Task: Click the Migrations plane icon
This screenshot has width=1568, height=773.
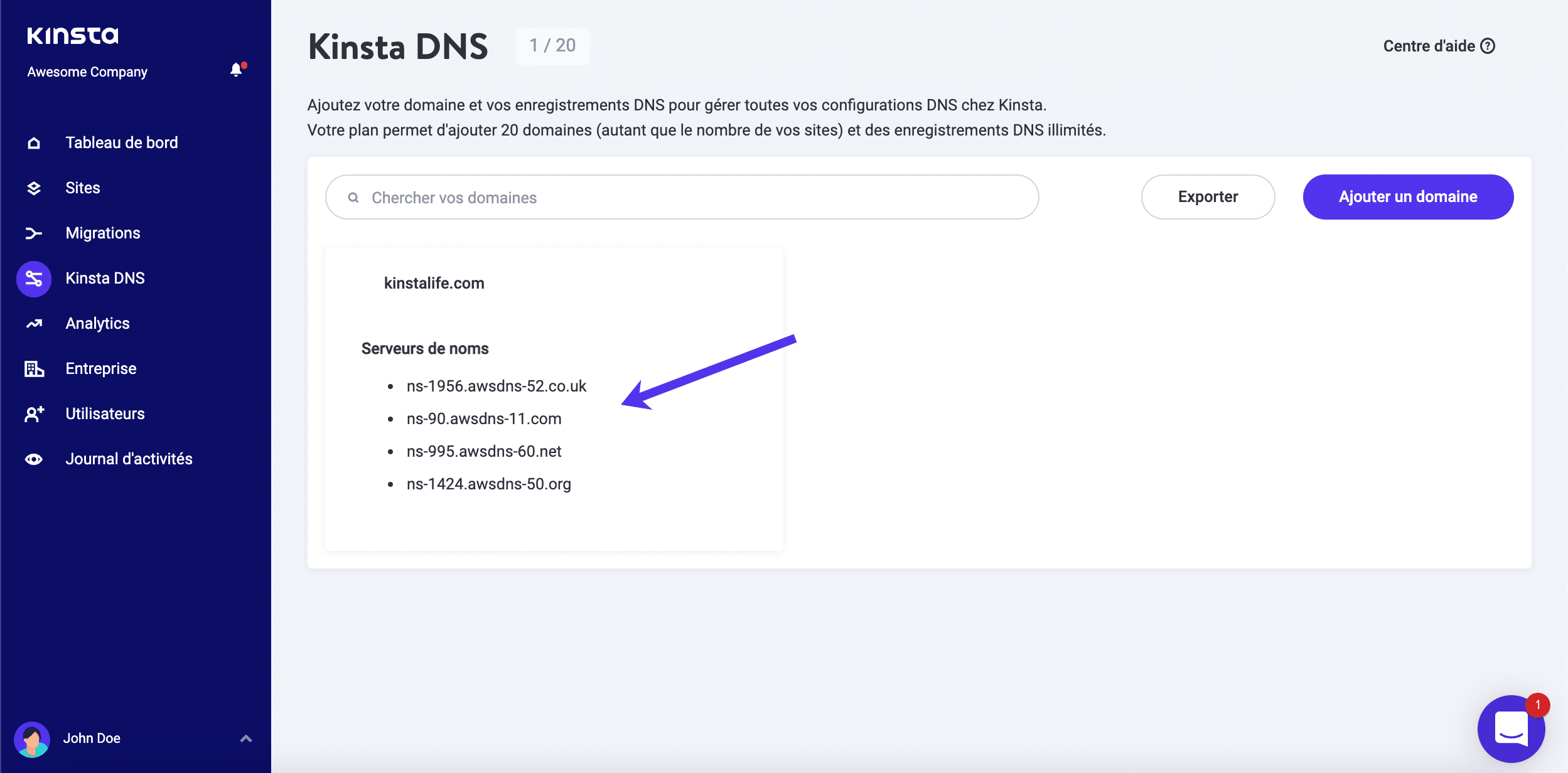Action: 34,233
